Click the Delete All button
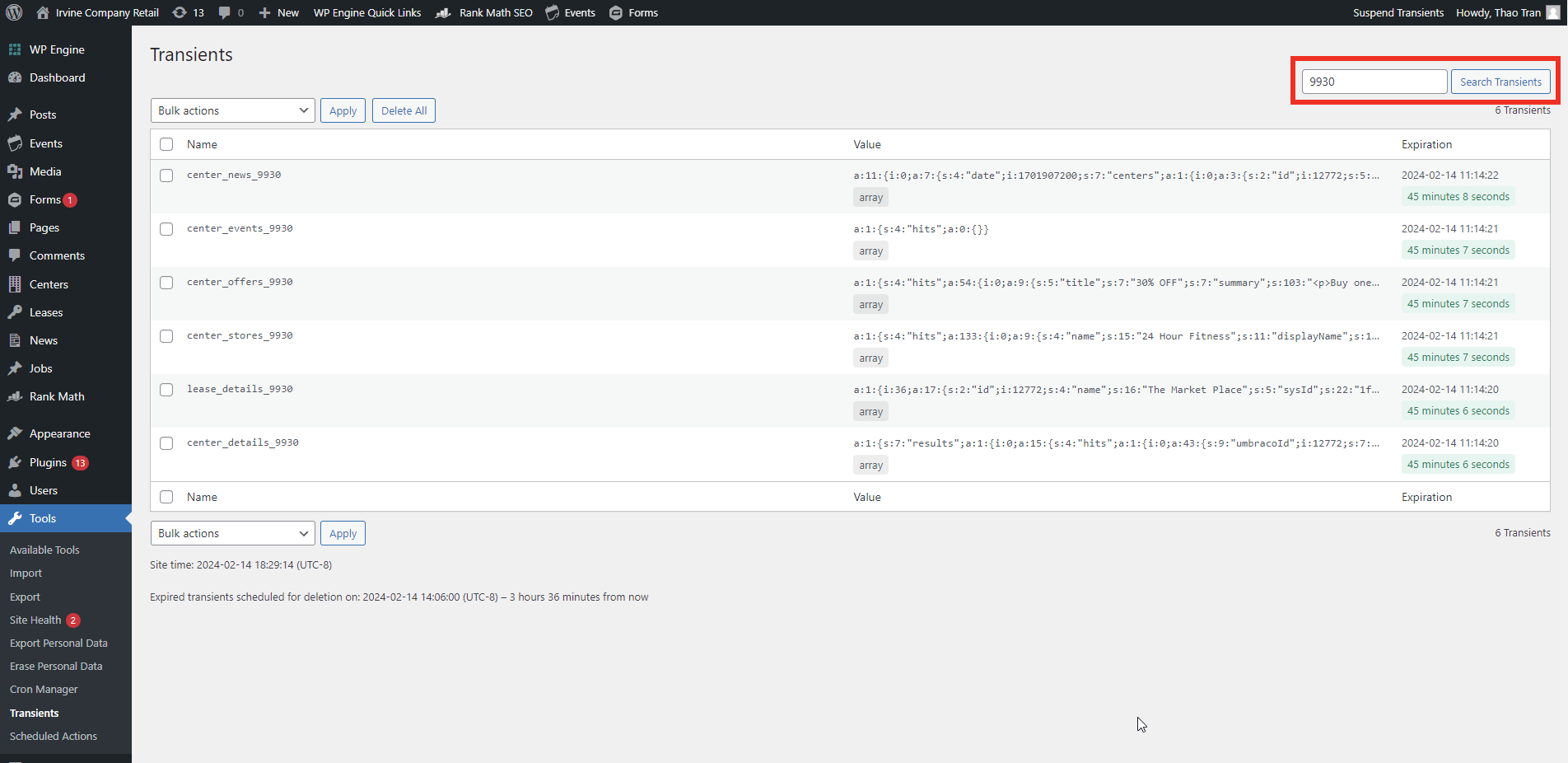1568x763 pixels. [x=404, y=110]
